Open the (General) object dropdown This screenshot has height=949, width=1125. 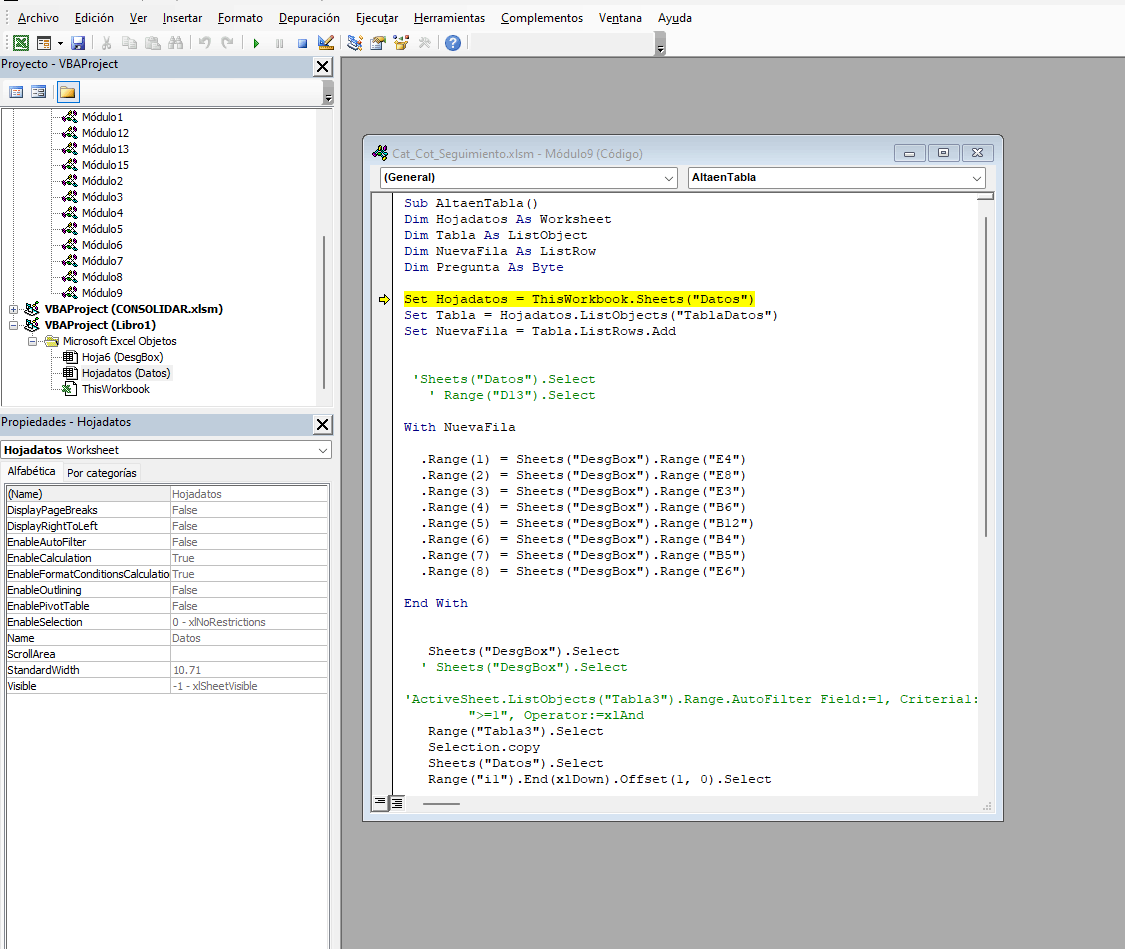528,177
